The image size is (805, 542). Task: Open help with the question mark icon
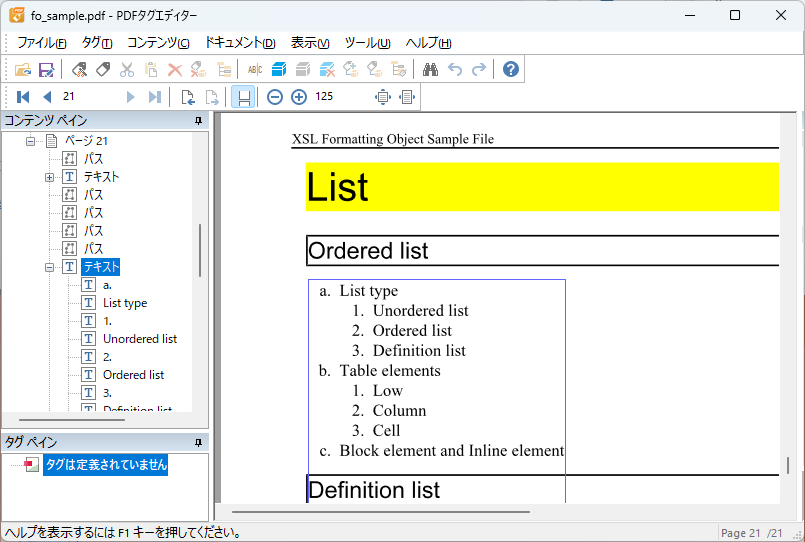click(510, 69)
